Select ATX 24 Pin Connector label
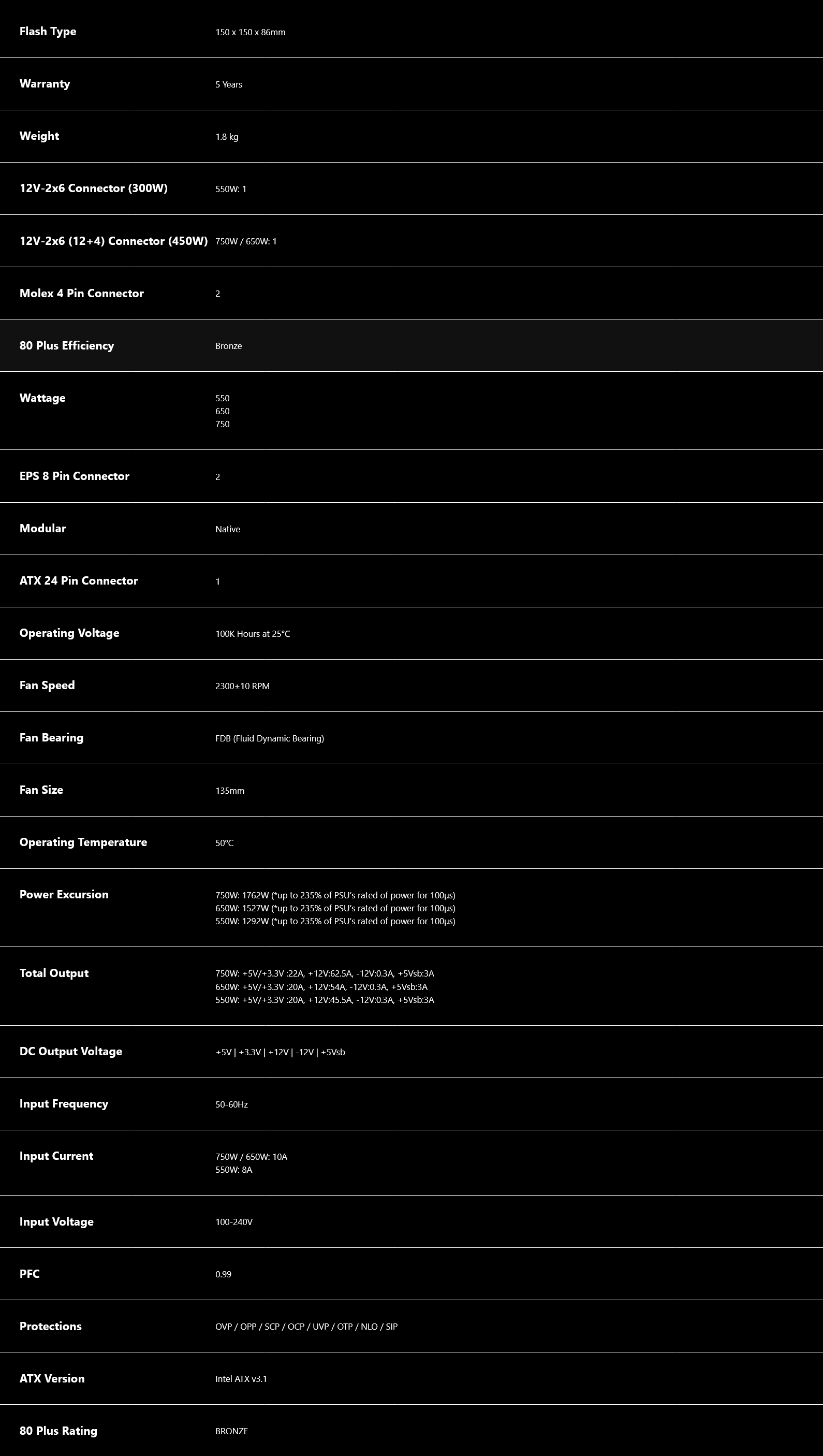 tap(79, 581)
